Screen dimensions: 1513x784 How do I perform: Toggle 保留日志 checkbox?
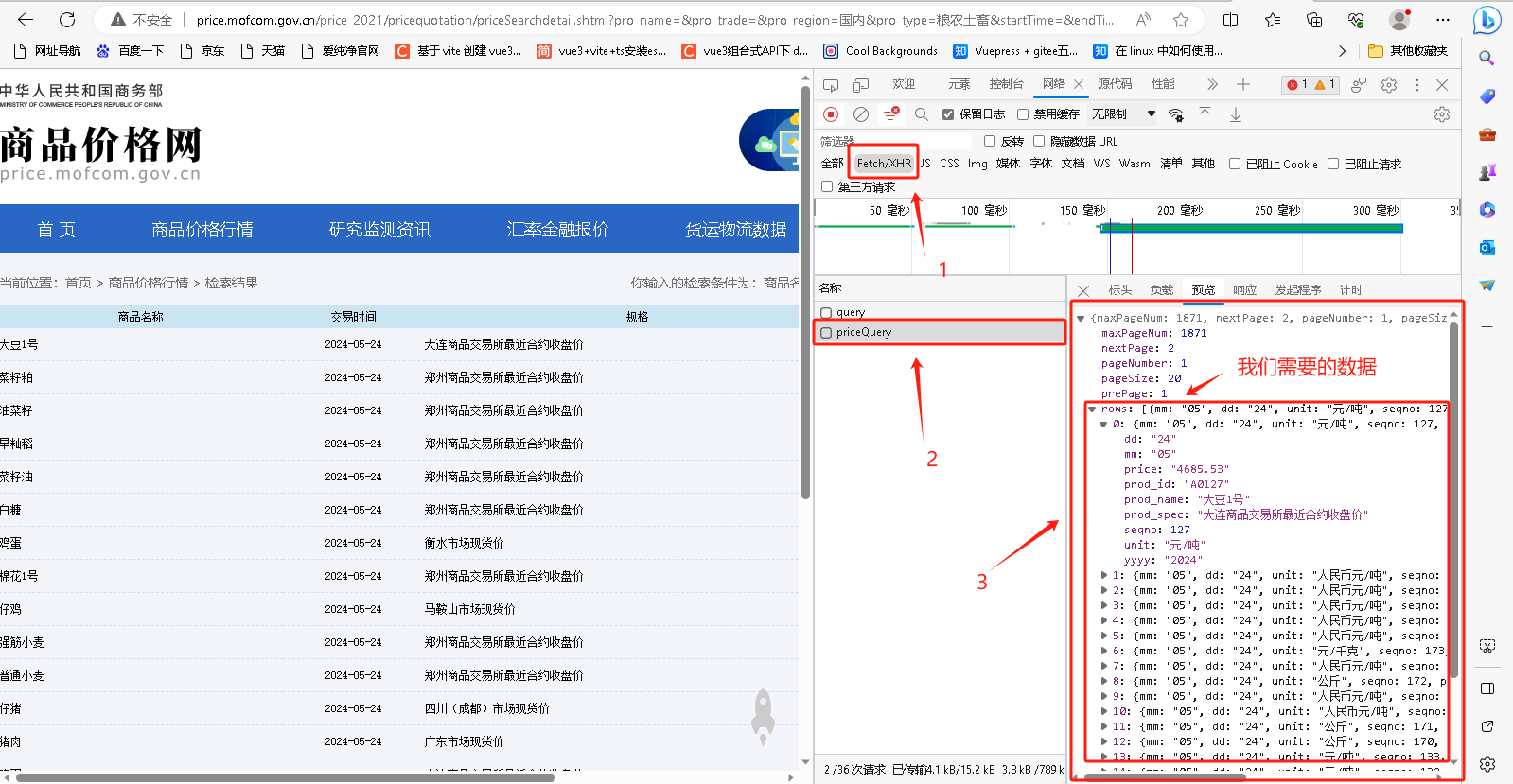click(x=948, y=114)
